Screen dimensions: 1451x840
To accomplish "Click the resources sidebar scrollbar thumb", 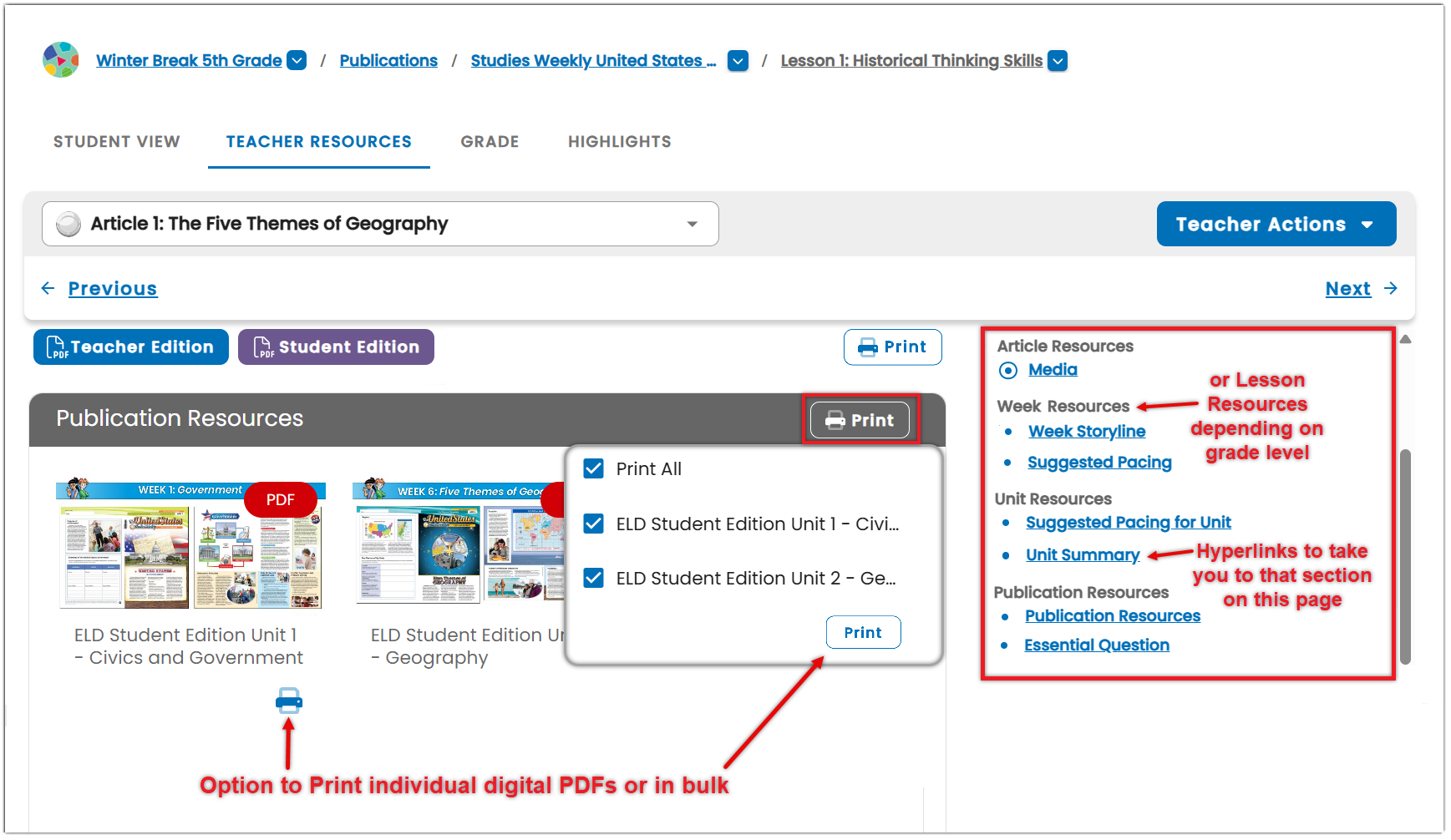I will pyautogui.click(x=1406, y=557).
